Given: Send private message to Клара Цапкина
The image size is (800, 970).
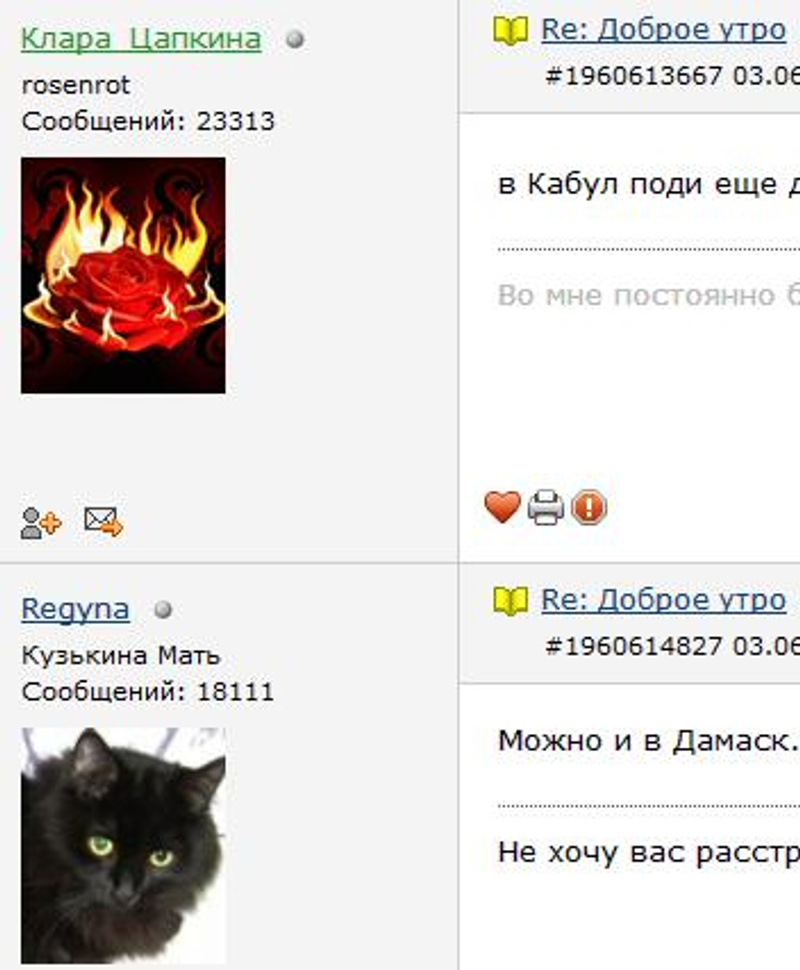Looking at the screenshot, I should (103, 521).
